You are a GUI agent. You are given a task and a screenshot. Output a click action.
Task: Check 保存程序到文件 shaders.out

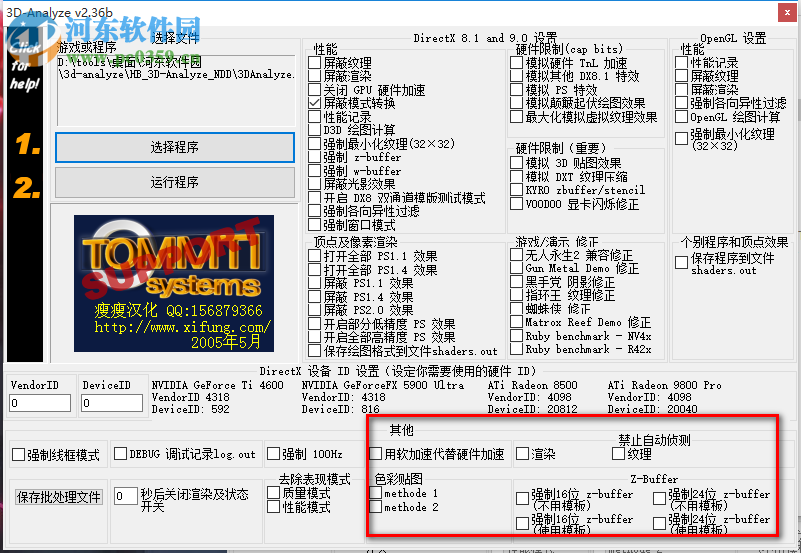(x=681, y=262)
